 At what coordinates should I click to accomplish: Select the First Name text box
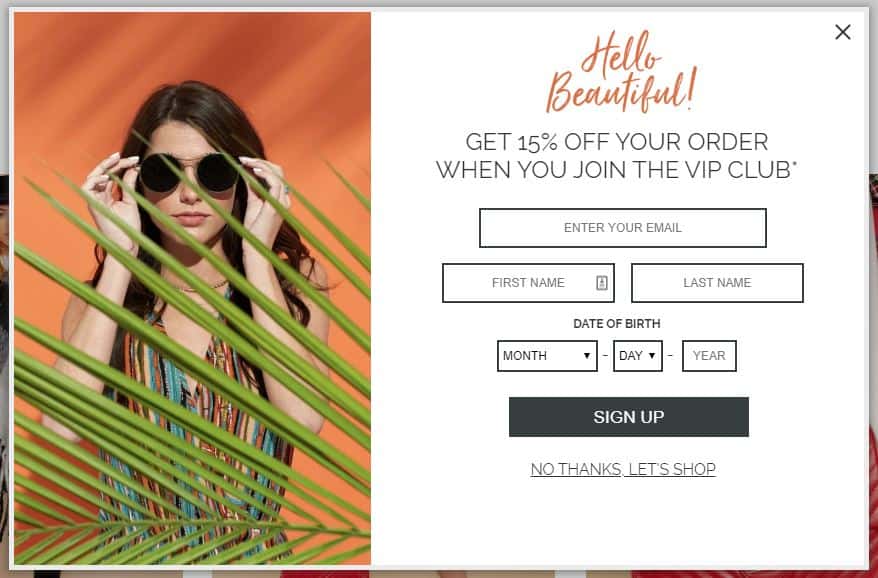(528, 283)
